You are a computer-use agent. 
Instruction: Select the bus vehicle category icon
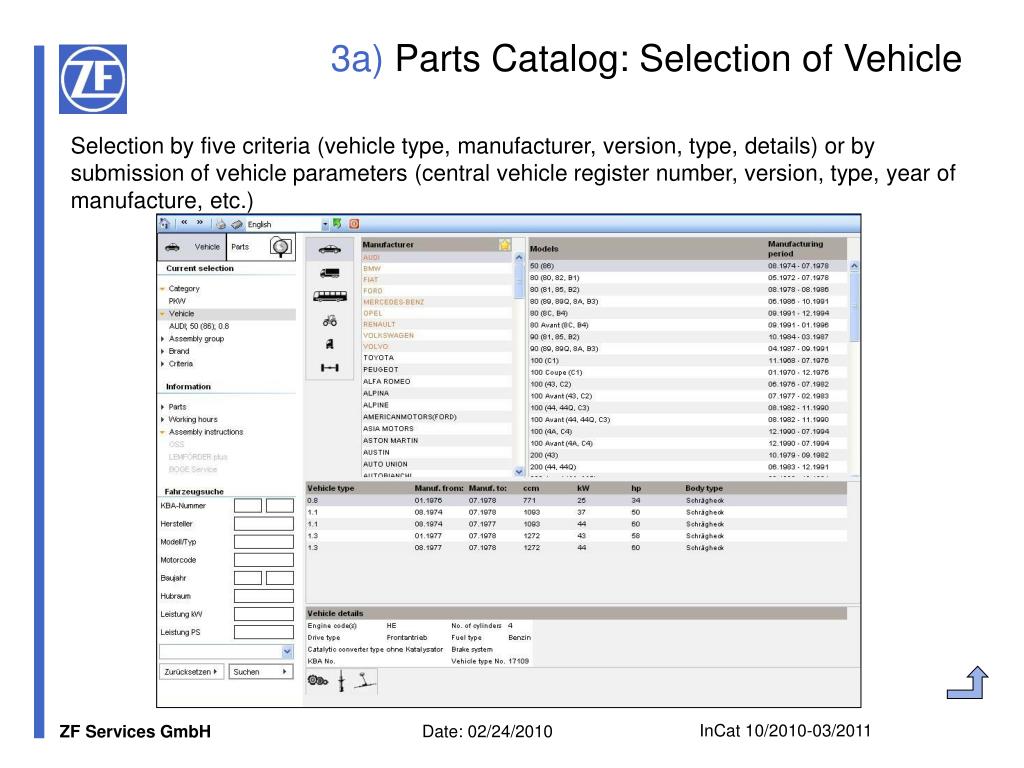pos(330,296)
